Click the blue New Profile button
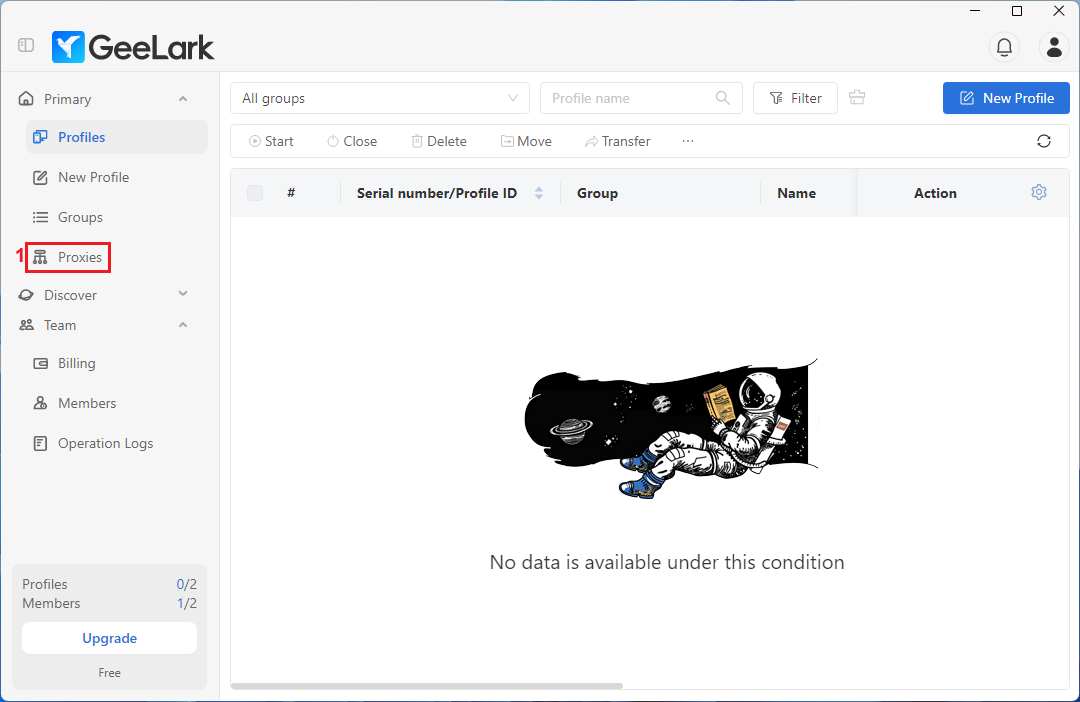This screenshot has height=702, width=1080. tap(1006, 98)
